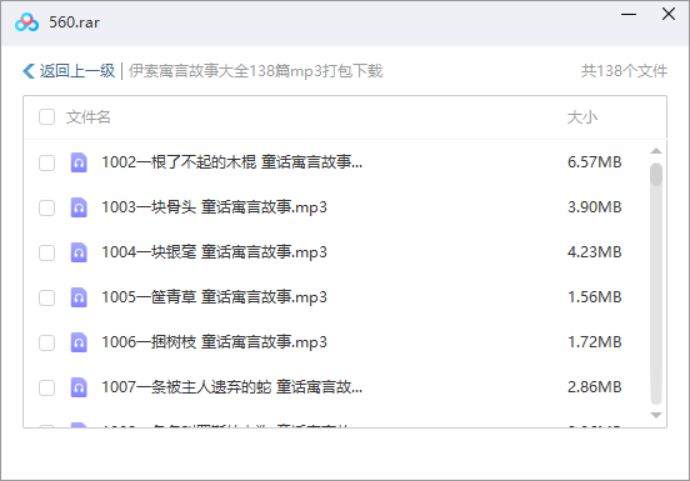Open the 1004一块银毫 童话寓言故事.mp3 file name
This screenshot has width=690, height=481.
pos(214,253)
